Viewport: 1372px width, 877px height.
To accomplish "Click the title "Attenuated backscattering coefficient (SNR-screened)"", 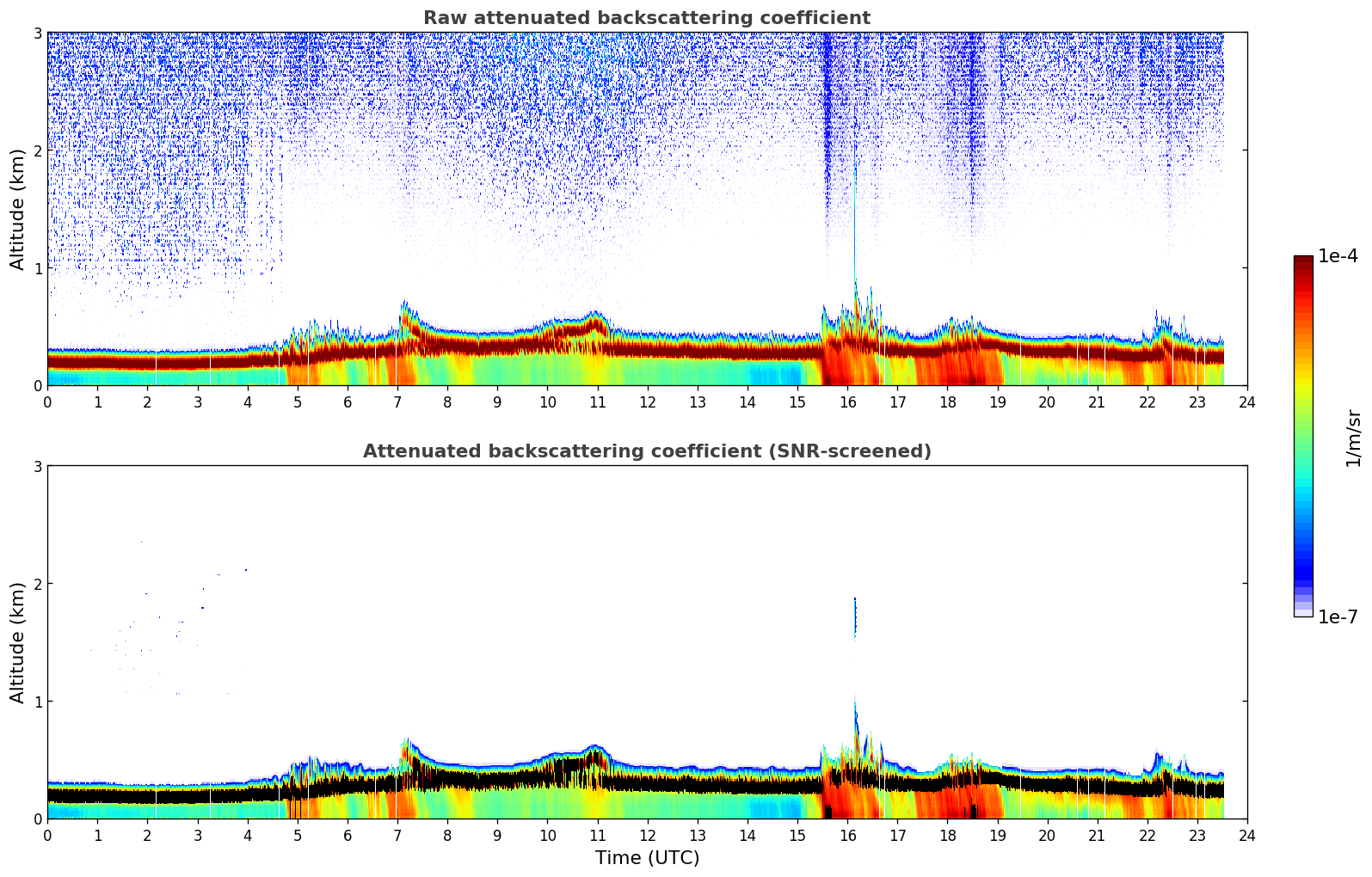I will point(647,451).
